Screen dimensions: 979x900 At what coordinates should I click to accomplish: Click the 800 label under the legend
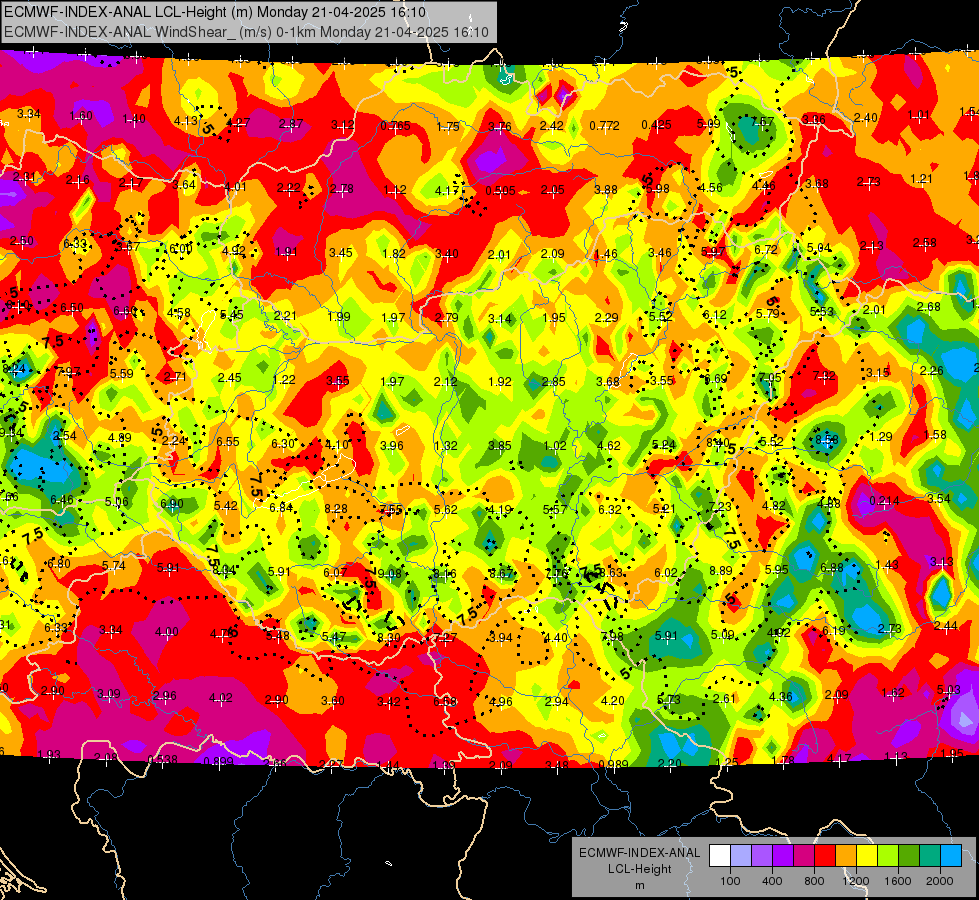coord(814,881)
